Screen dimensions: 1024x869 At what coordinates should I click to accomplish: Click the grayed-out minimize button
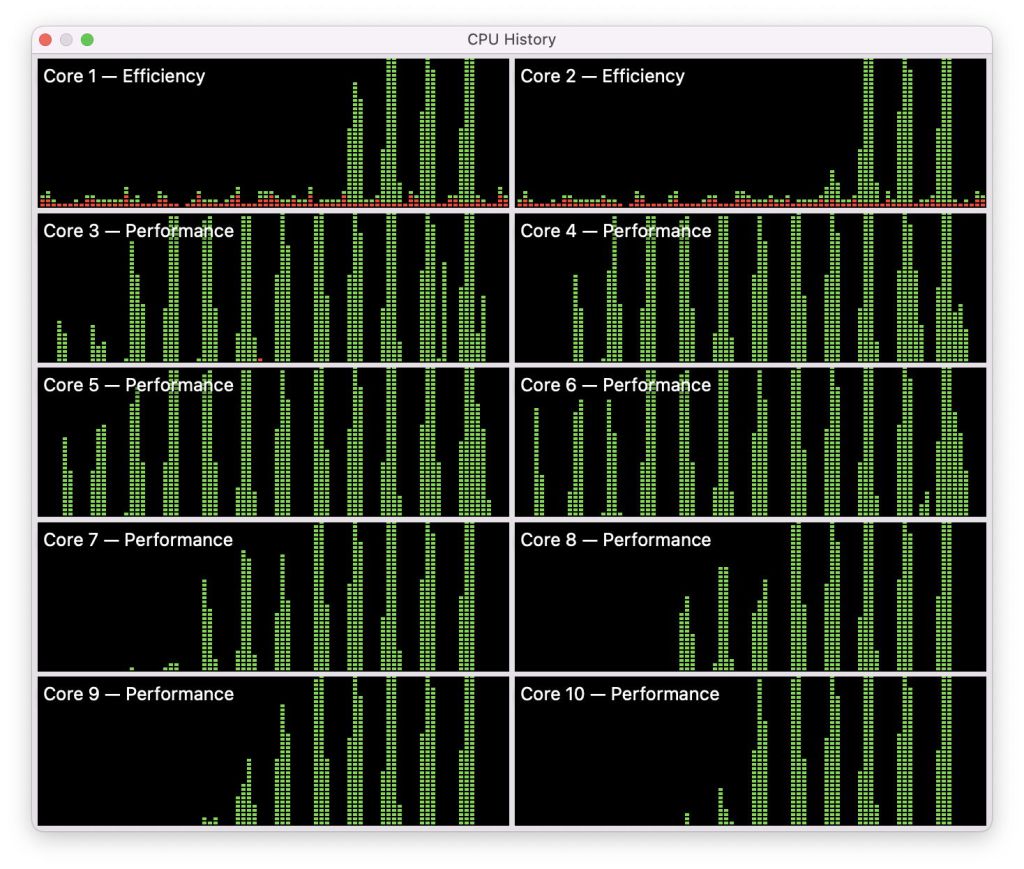66,40
